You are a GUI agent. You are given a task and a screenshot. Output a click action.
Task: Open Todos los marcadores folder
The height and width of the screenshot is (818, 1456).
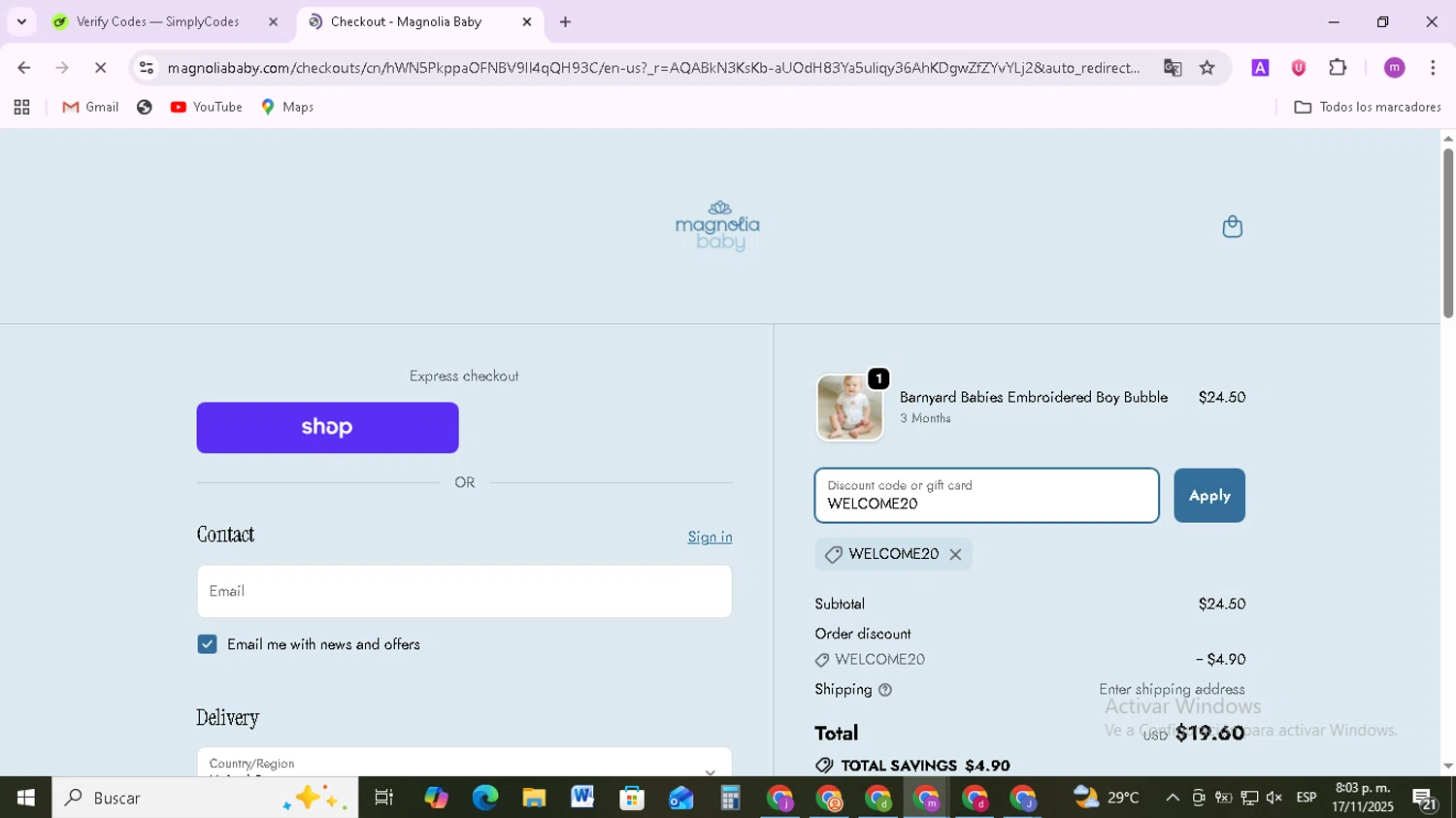click(x=1367, y=108)
